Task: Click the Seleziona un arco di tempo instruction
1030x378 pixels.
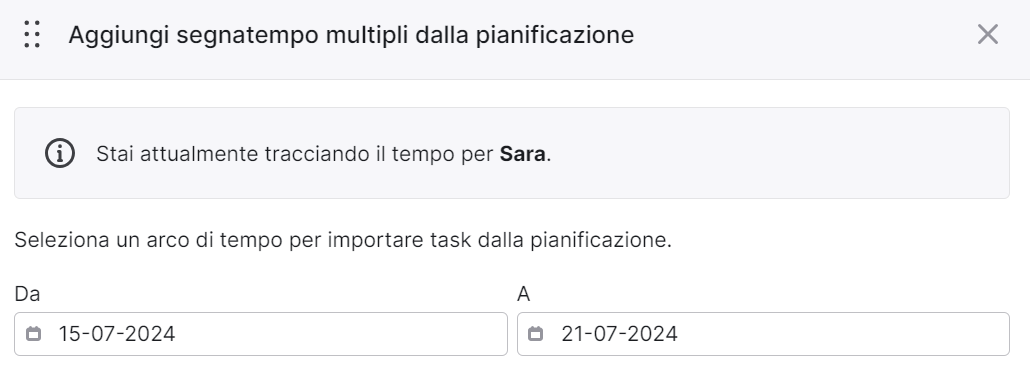Action: coord(343,240)
